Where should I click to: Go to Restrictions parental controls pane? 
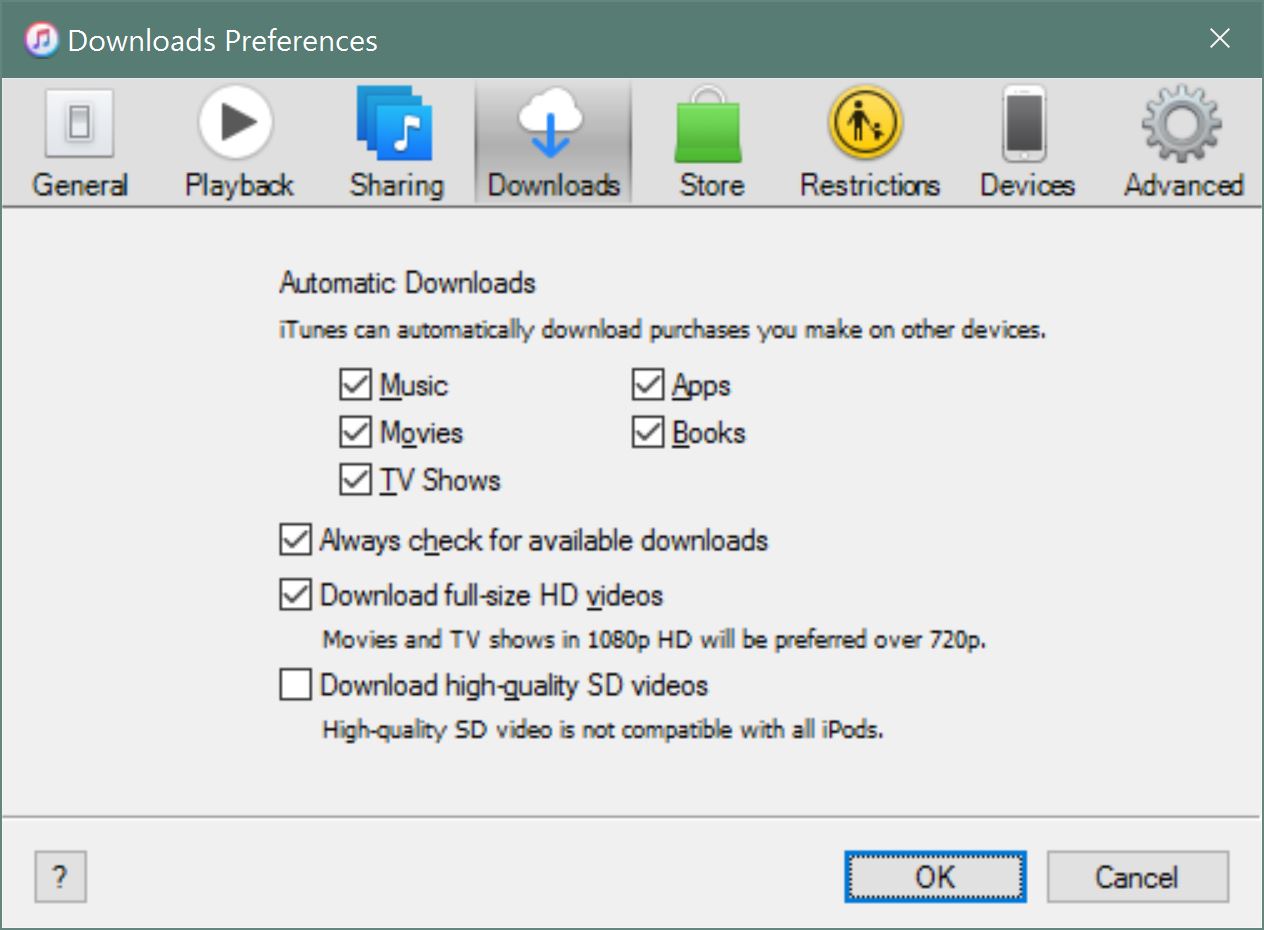(869, 142)
